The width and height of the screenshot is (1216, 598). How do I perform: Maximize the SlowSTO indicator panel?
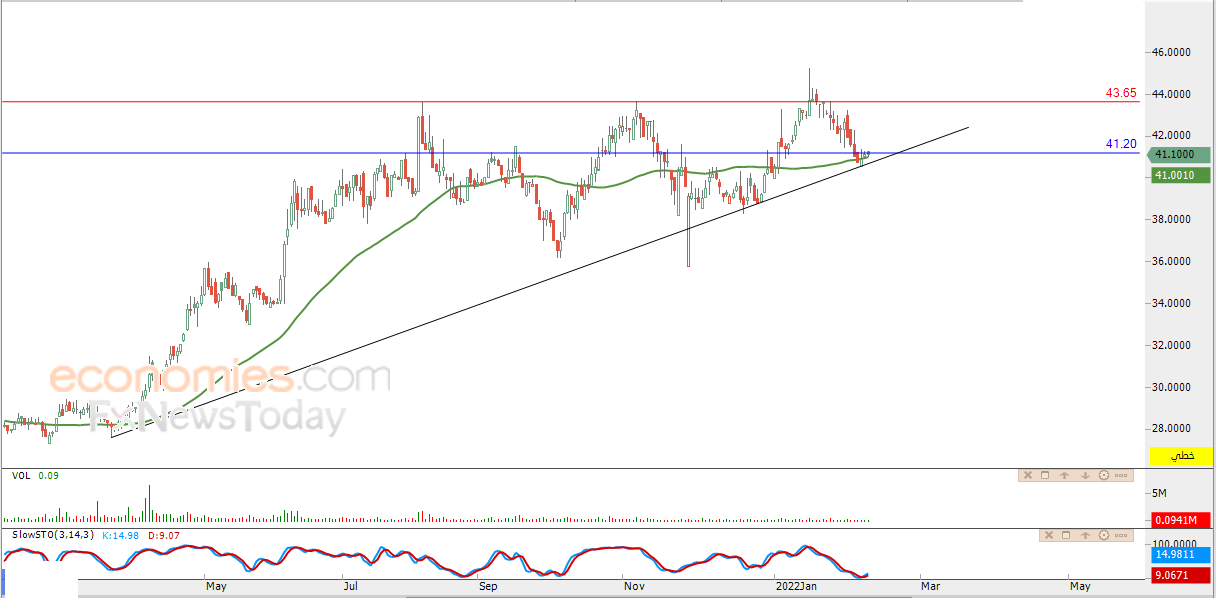point(1066,535)
